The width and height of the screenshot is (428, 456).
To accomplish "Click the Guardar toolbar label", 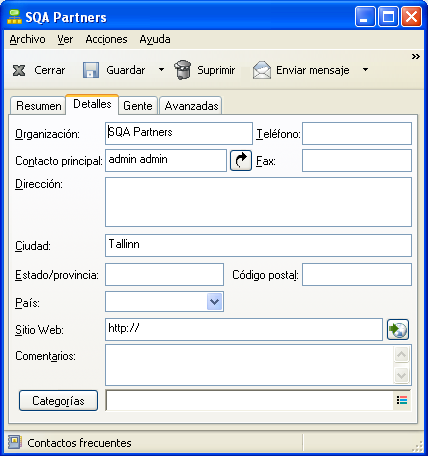I will point(126,70).
